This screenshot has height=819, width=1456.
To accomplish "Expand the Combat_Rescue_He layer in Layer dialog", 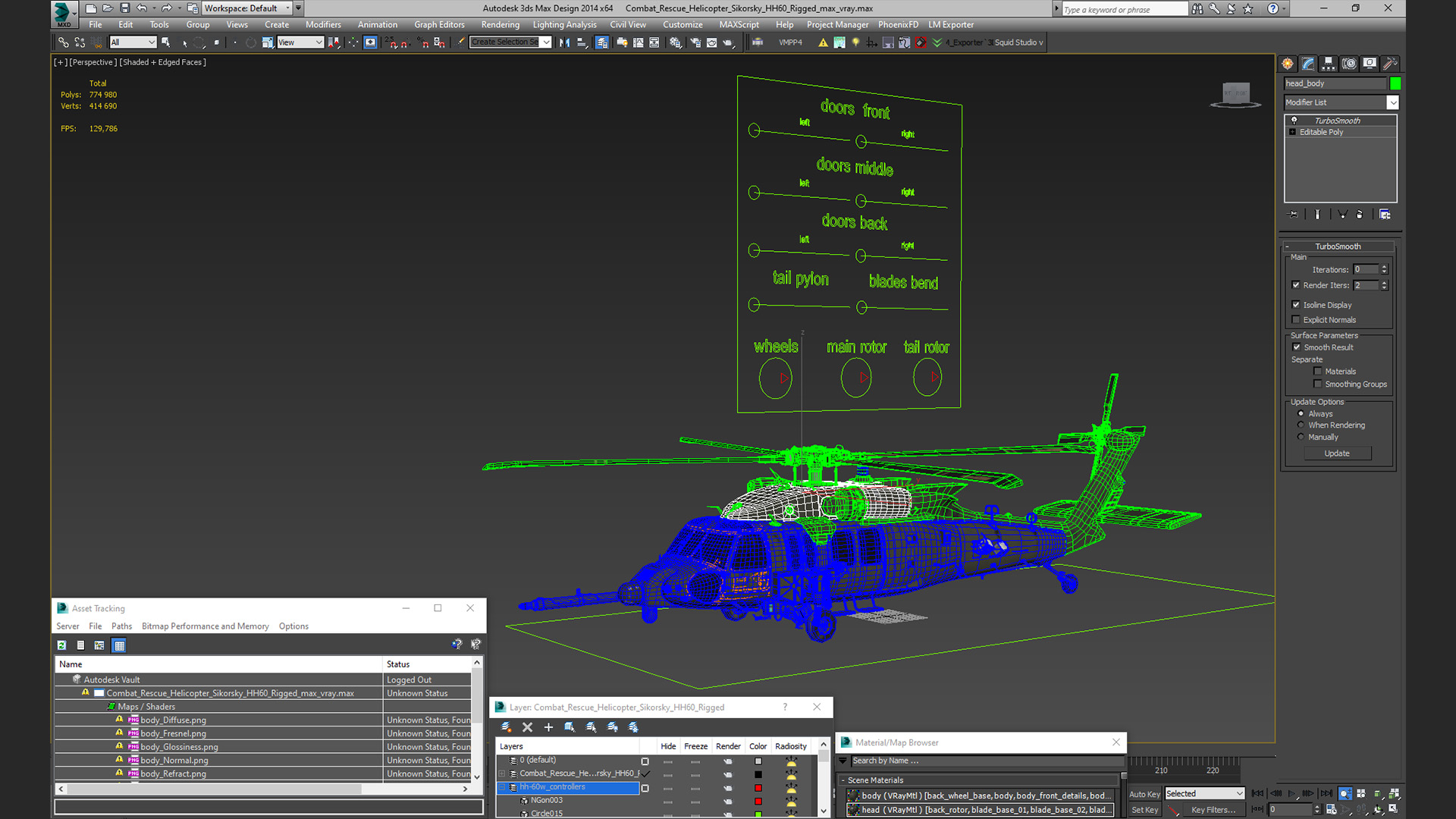I will pyautogui.click(x=502, y=773).
